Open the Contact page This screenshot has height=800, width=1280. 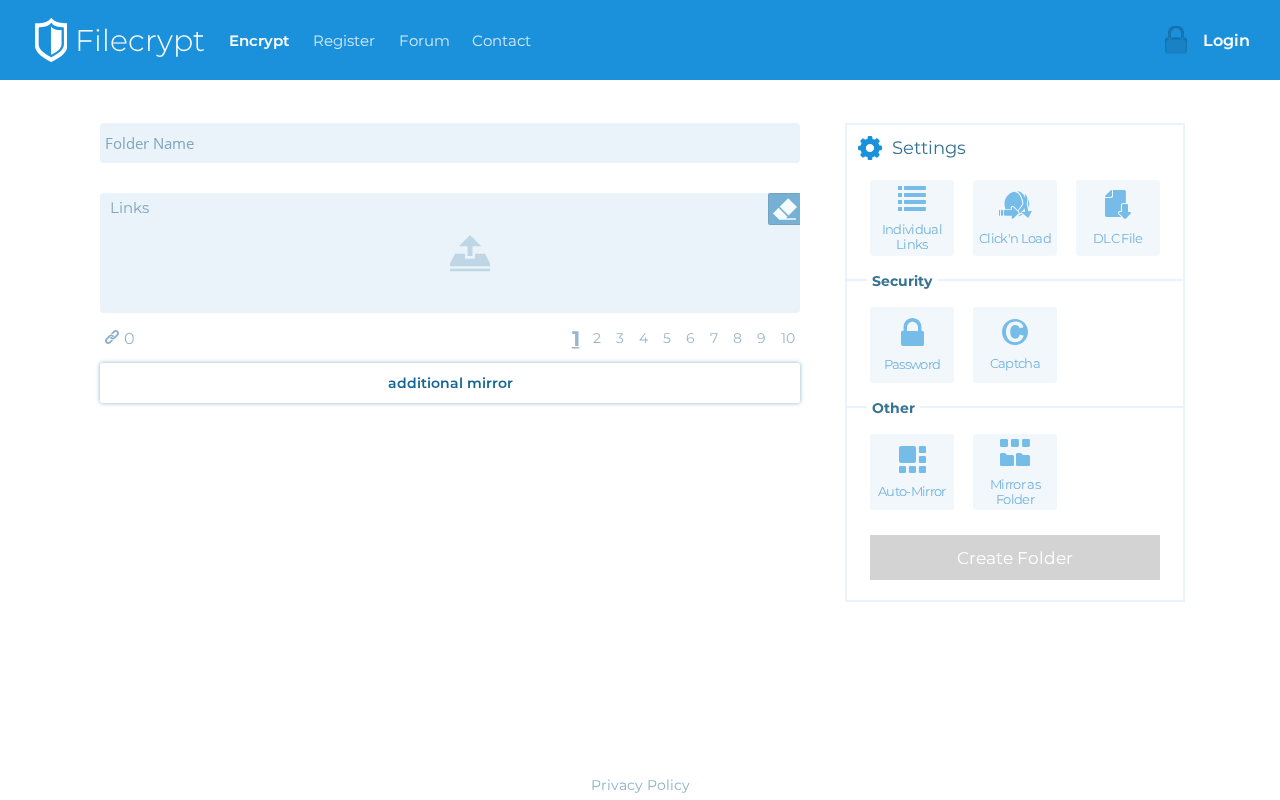(x=501, y=41)
